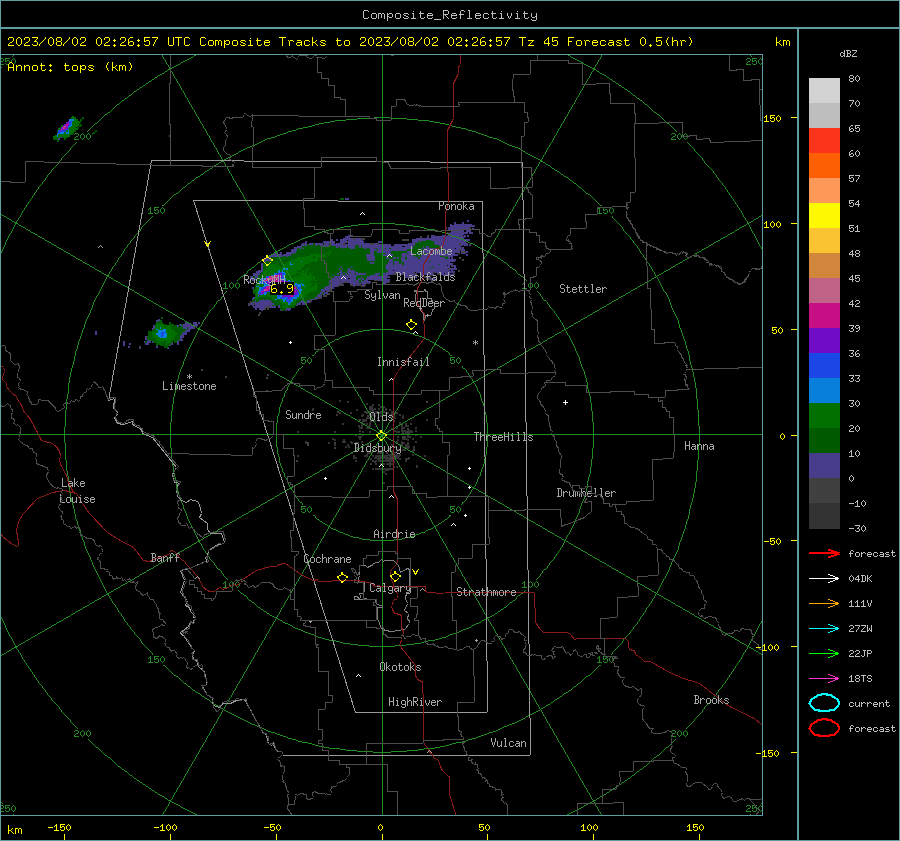Click the Drumheller city label
Viewport: 900px width, 841px height.
tap(586, 493)
